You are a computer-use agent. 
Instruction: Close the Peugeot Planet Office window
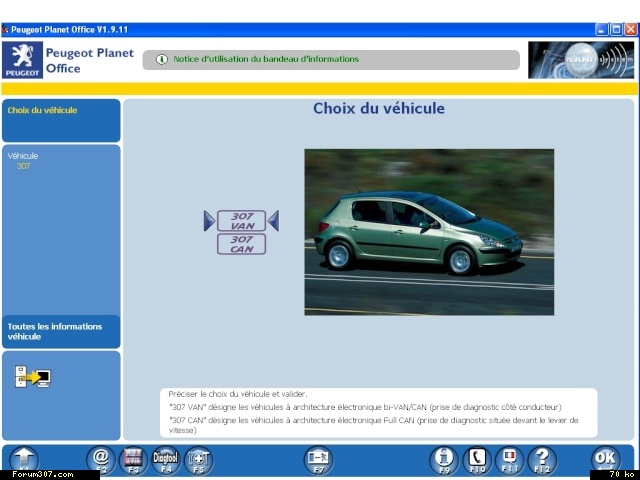click(631, 29)
